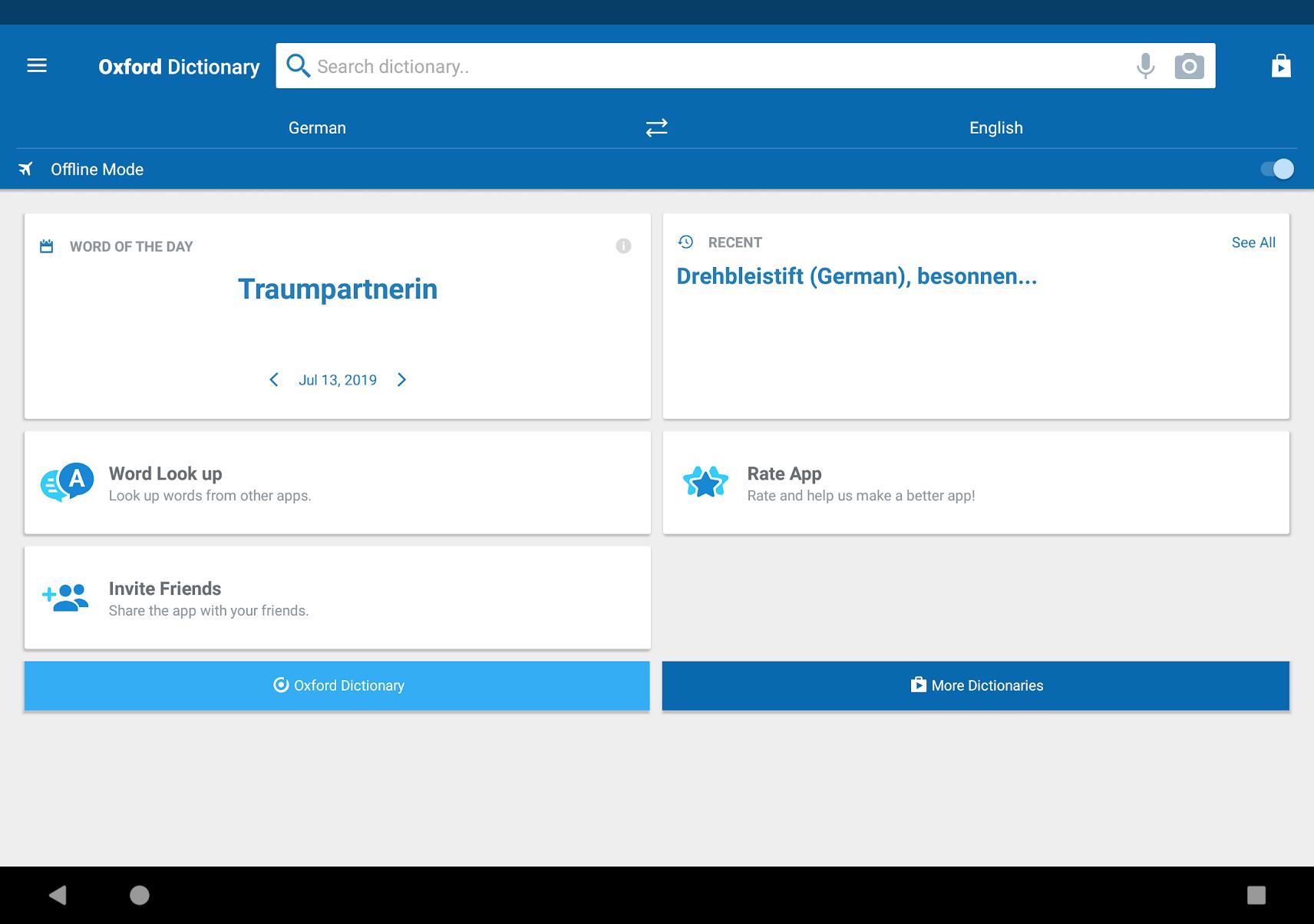The width and height of the screenshot is (1314, 924).
Task: Click the Word of the Day calendar icon
Action: click(47, 246)
